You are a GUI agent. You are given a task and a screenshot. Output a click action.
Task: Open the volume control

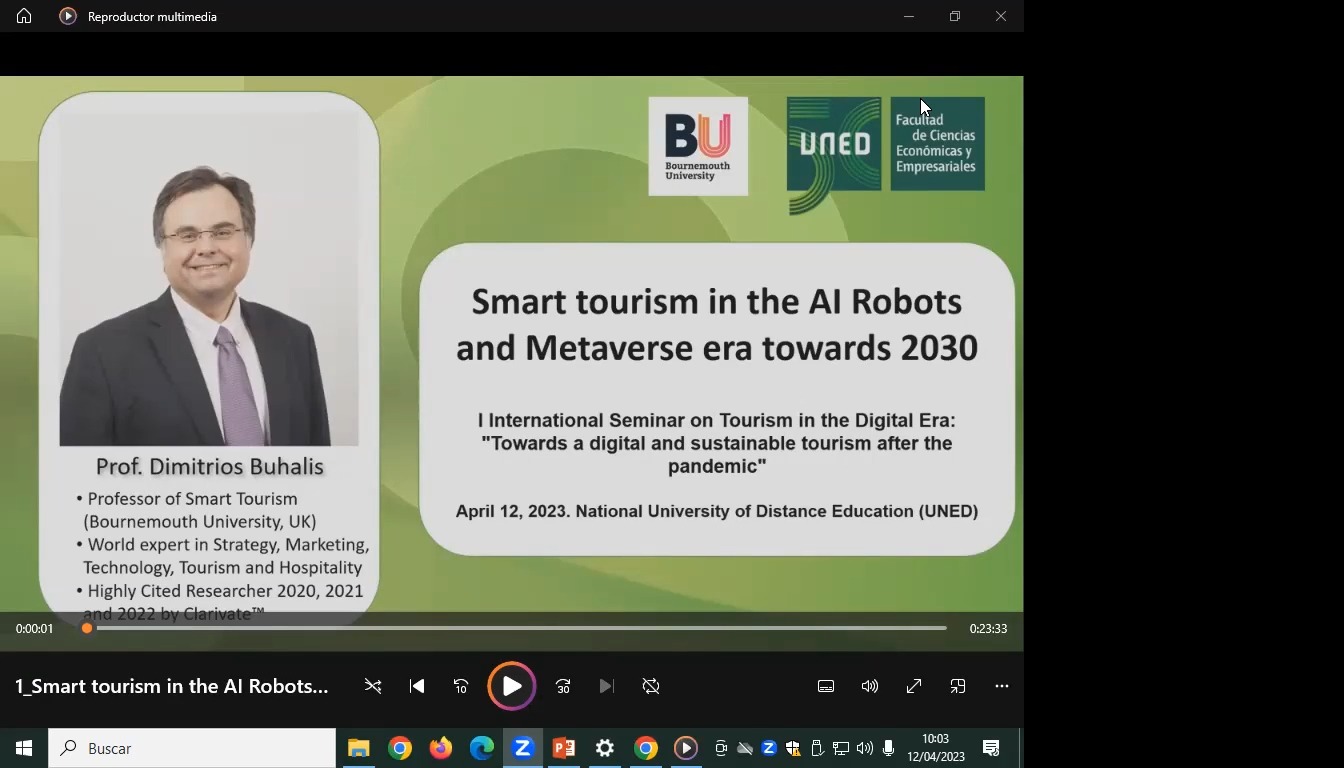pyautogui.click(x=870, y=686)
